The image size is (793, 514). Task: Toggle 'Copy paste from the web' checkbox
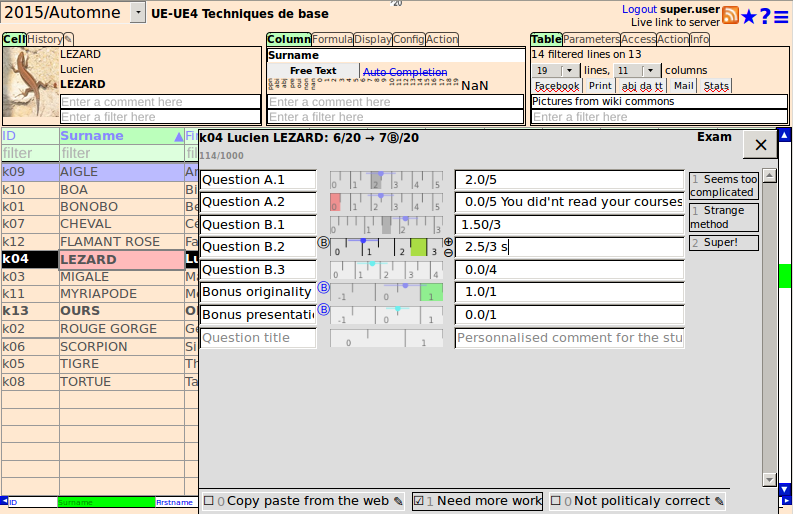[x=208, y=501]
